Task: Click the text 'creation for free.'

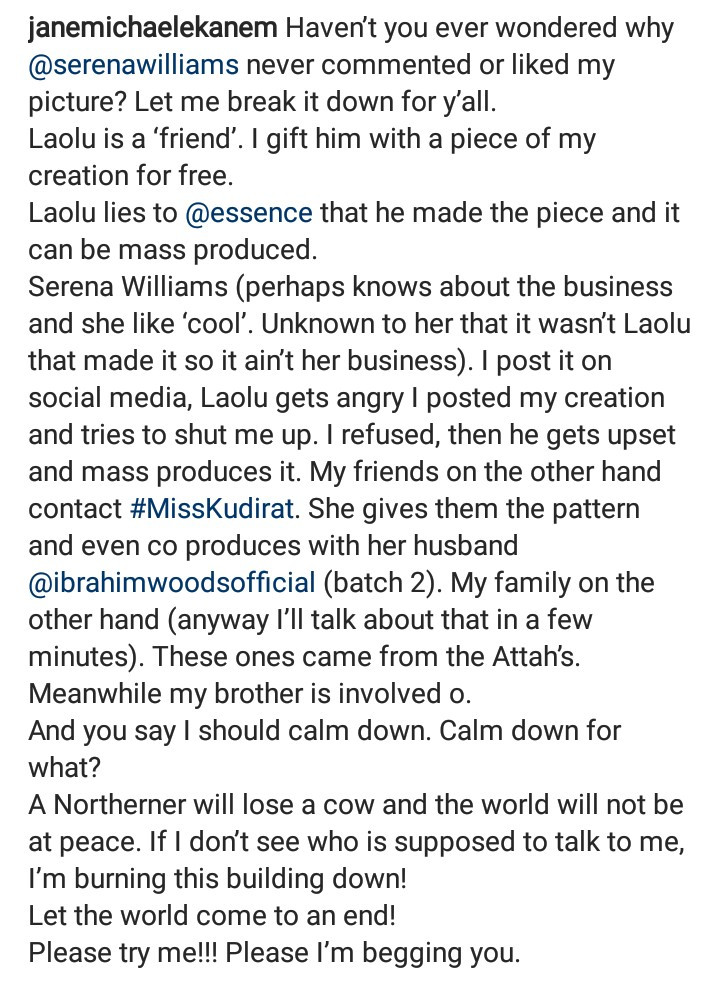Action: (131, 177)
